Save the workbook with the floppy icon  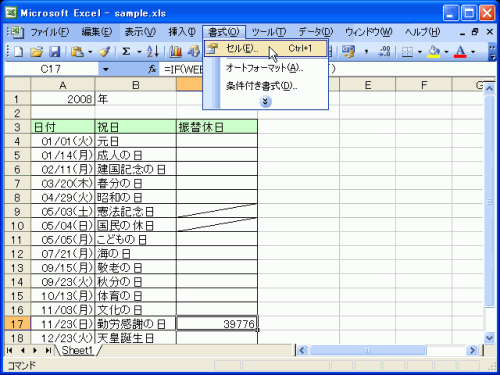(54, 52)
